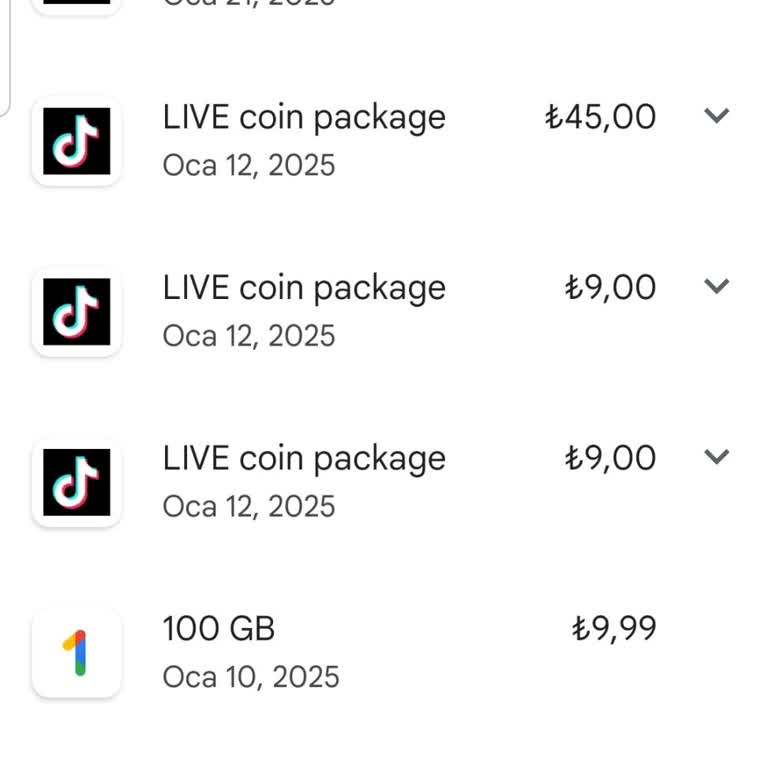Image resolution: width=768 pixels, height=768 pixels.
Task: Expand the ₺9,00 entry just beneath ₺45,00 purchase
Action: click(x=716, y=287)
